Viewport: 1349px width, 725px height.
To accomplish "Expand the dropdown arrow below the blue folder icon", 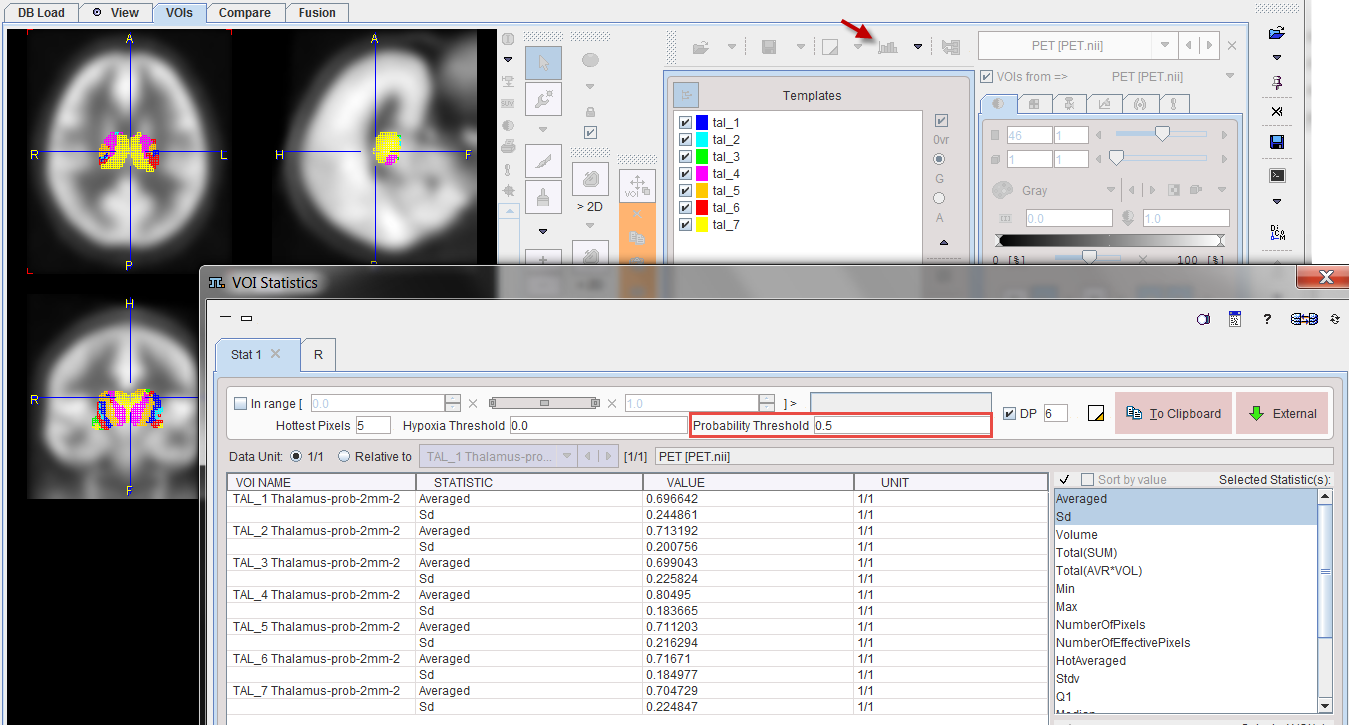I will (1277, 58).
